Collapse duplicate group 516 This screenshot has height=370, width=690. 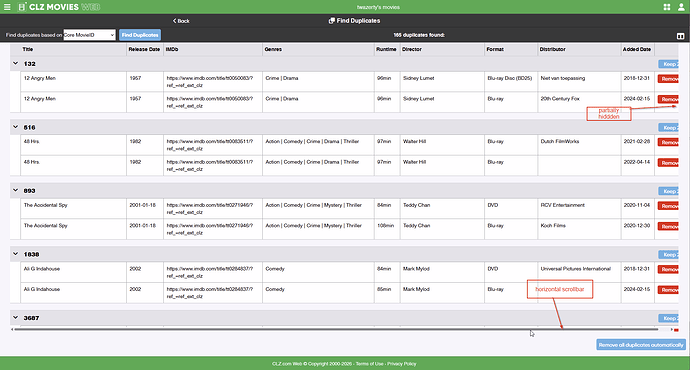(15, 127)
